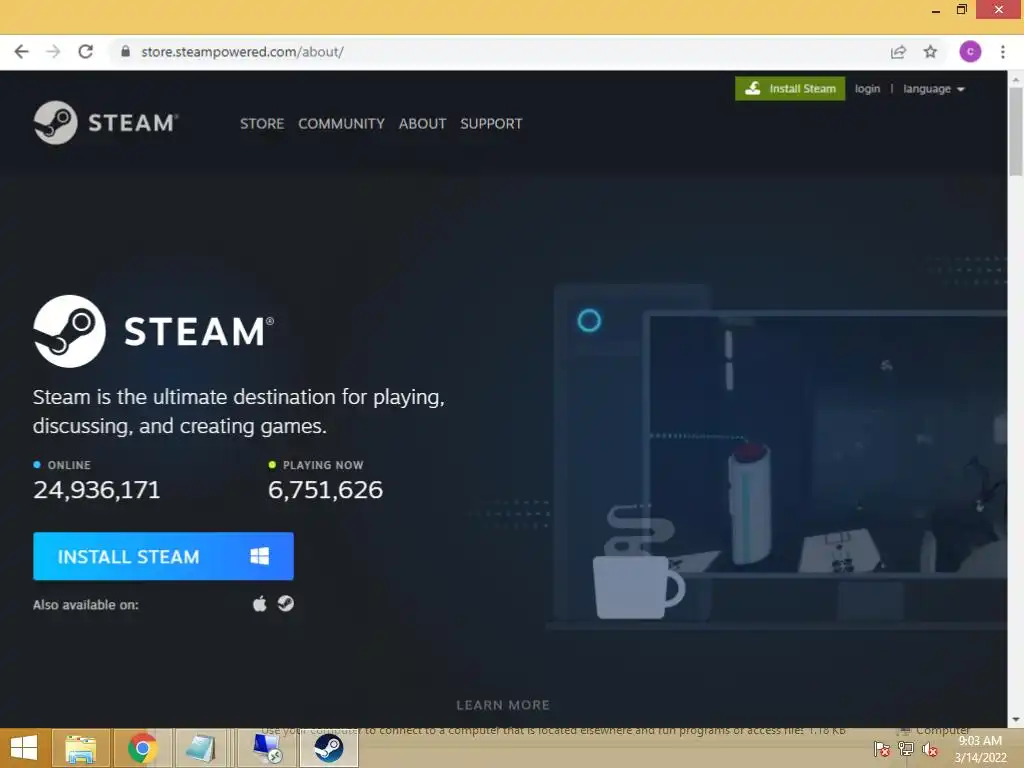1024x768 pixels.
Task: Open the SUPPORT page
Action: pyautogui.click(x=491, y=123)
